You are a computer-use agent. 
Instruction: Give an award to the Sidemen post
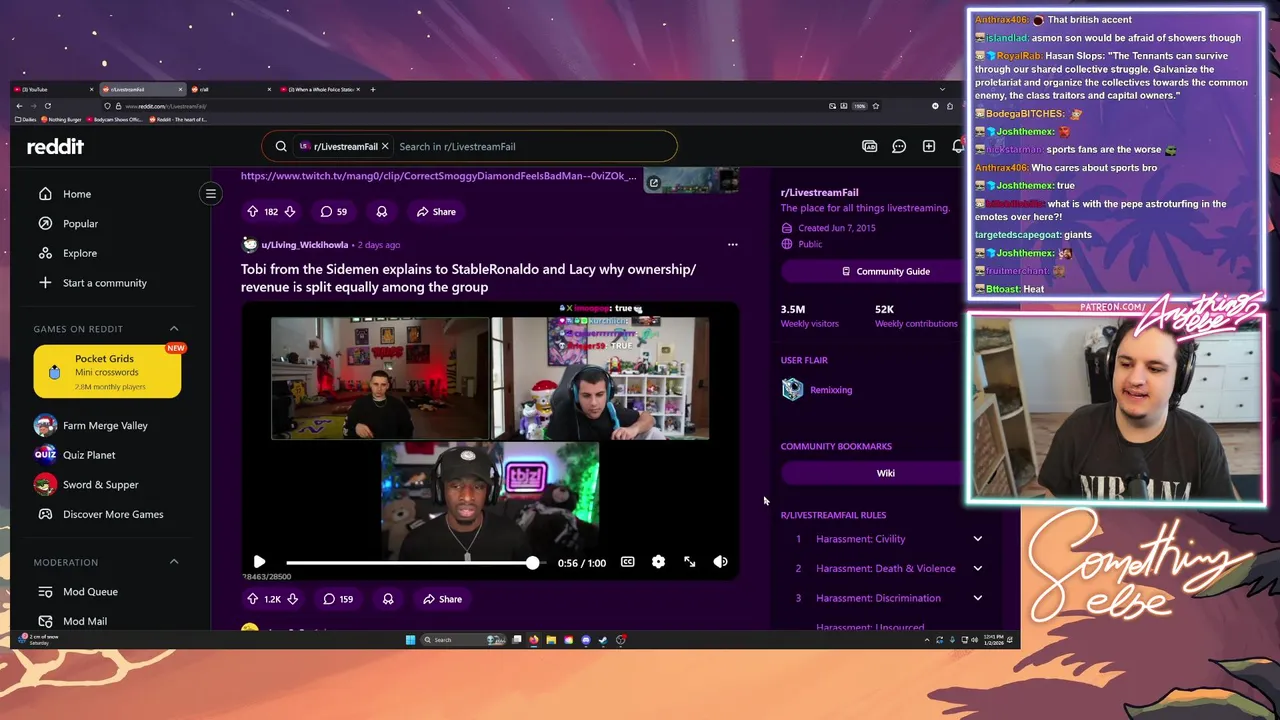[x=388, y=599]
